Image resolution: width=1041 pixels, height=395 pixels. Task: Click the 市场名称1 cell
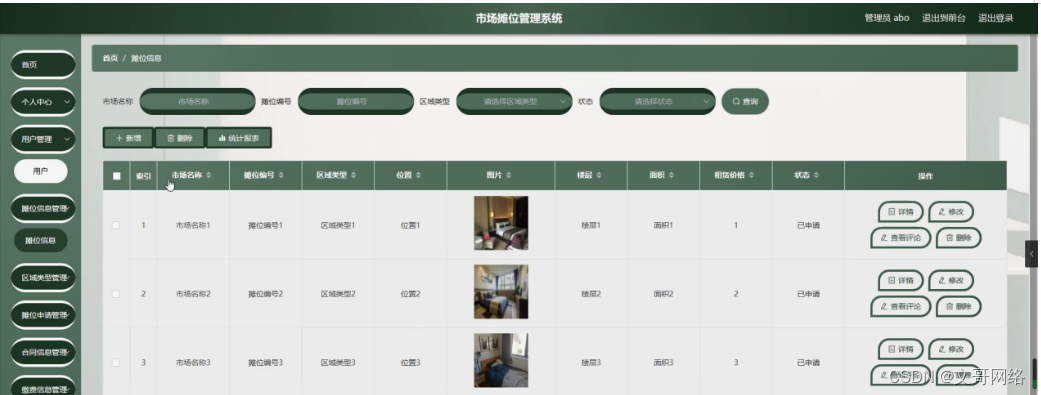(193, 225)
